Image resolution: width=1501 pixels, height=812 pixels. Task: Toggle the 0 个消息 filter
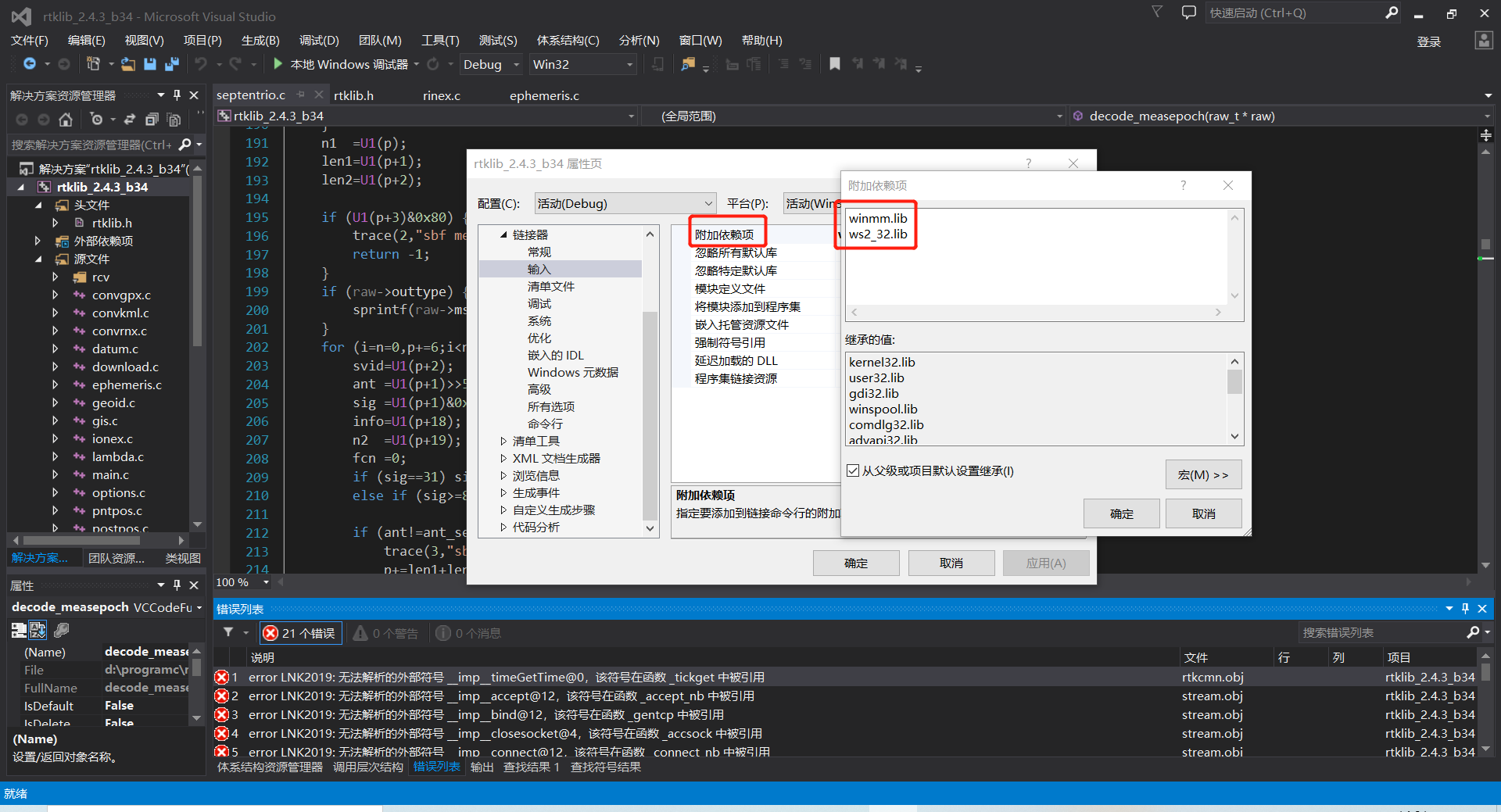[x=467, y=632]
